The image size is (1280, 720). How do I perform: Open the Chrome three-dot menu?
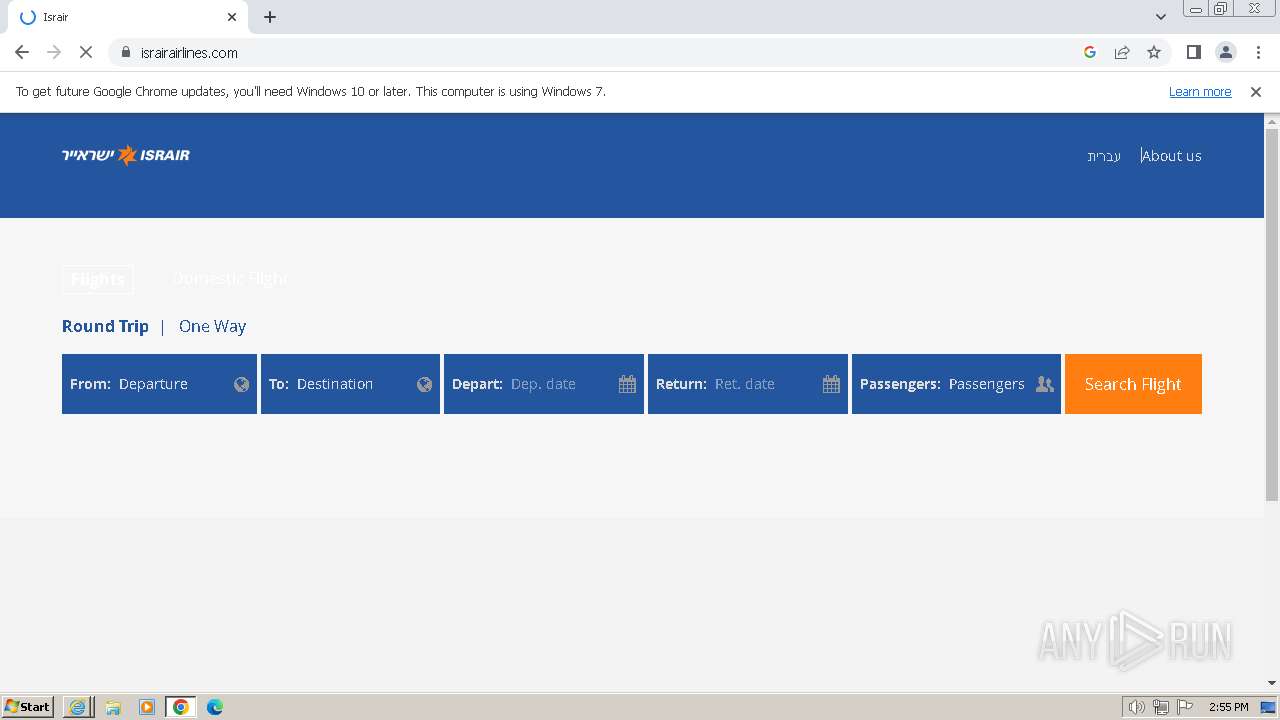1258,52
